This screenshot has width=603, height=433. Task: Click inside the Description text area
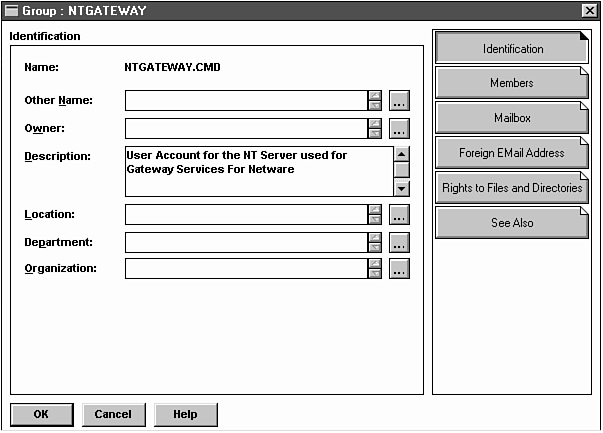pyautogui.click(x=257, y=171)
